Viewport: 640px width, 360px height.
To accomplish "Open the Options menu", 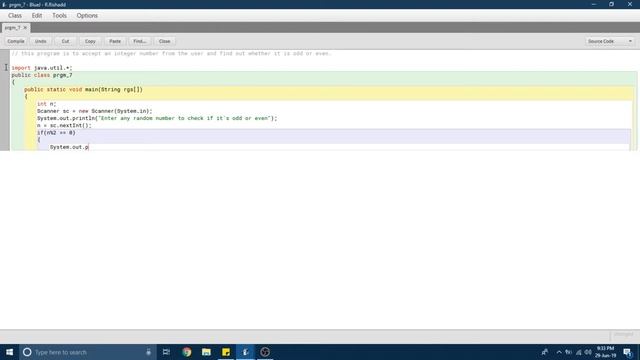I will [x=87, y=16].
